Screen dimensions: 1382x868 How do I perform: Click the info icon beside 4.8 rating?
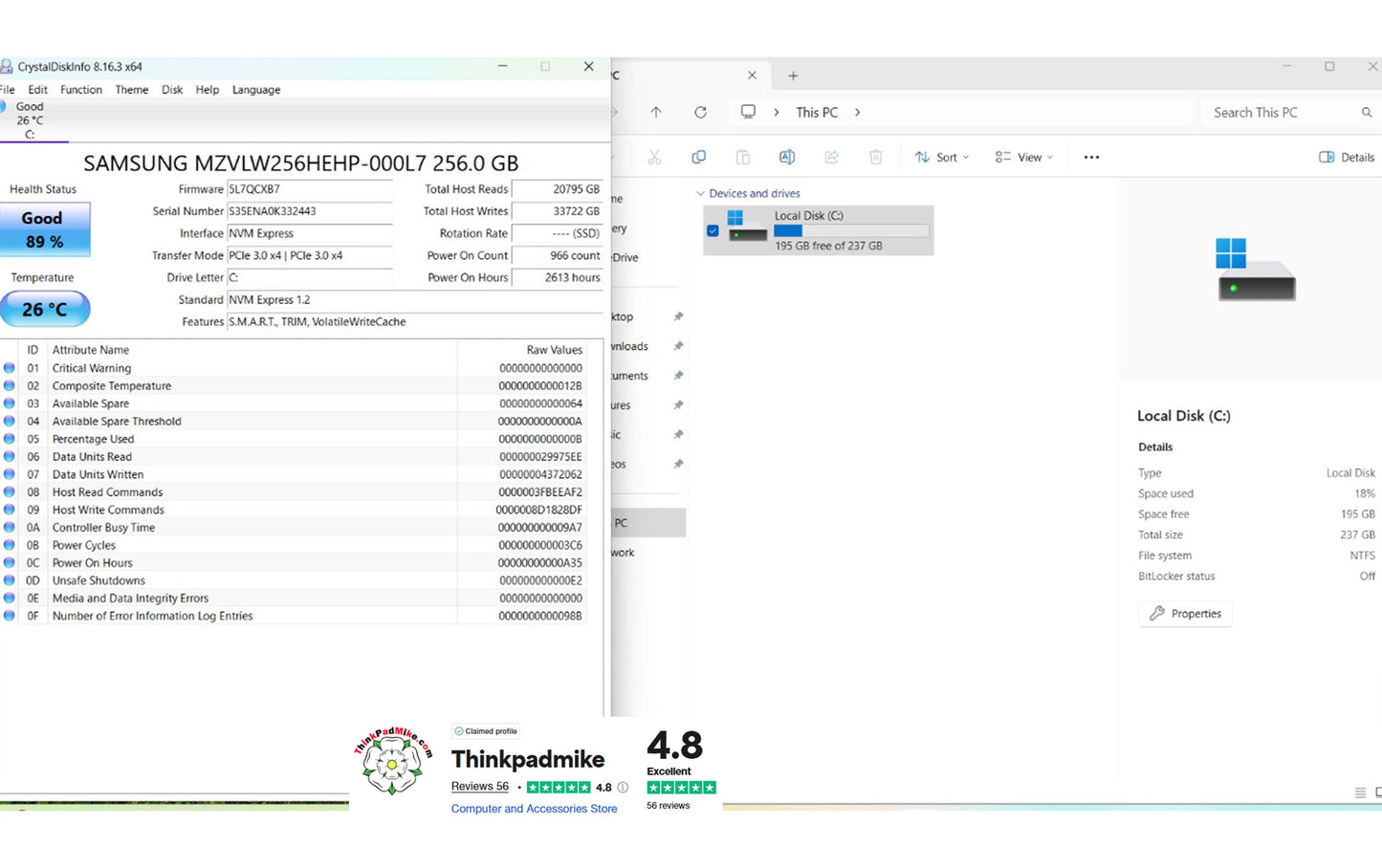624,788
